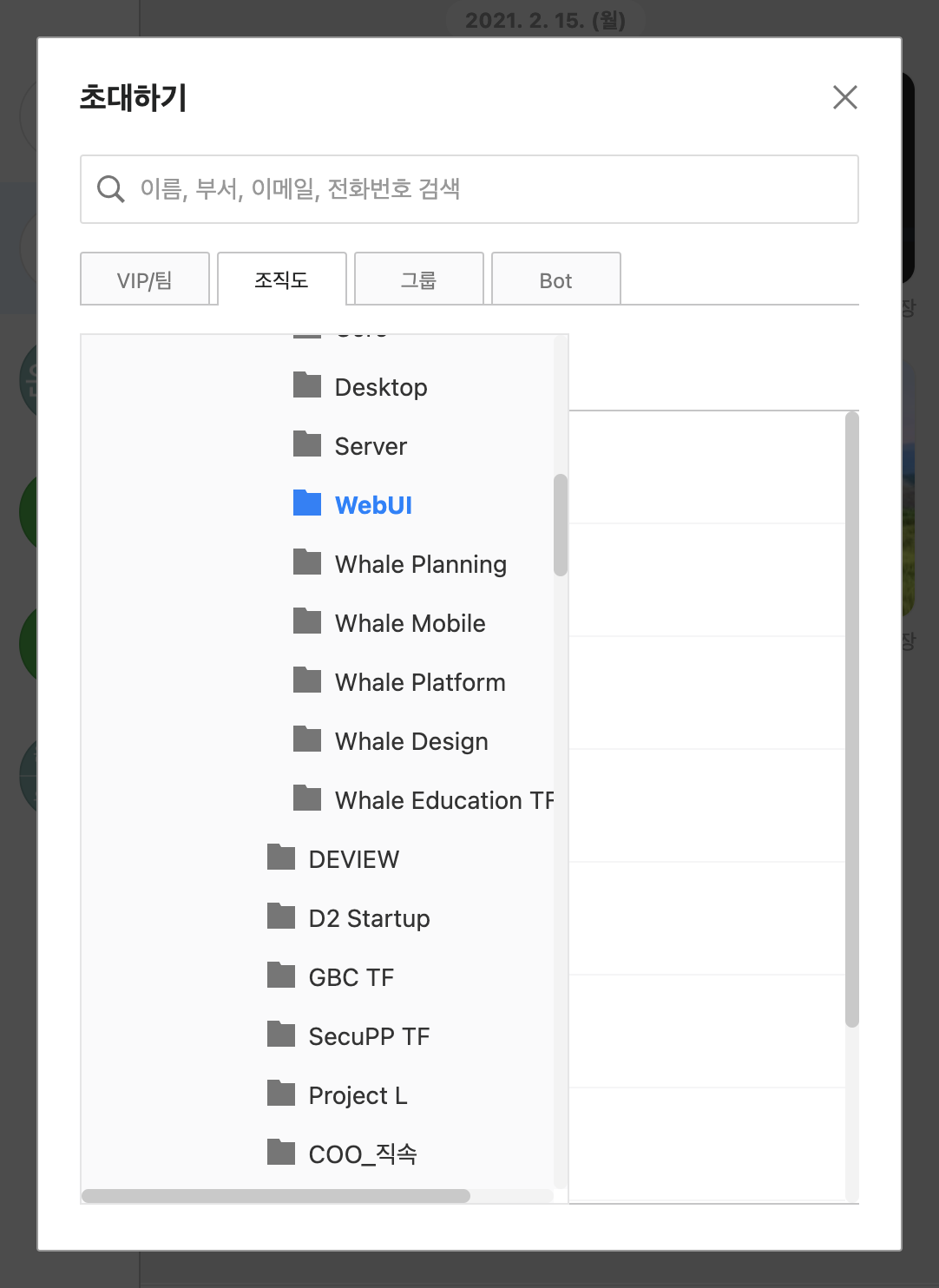Screen dimensions: 939x1288
Task: Open the Bot tab
Action: (x=556, y=279)
